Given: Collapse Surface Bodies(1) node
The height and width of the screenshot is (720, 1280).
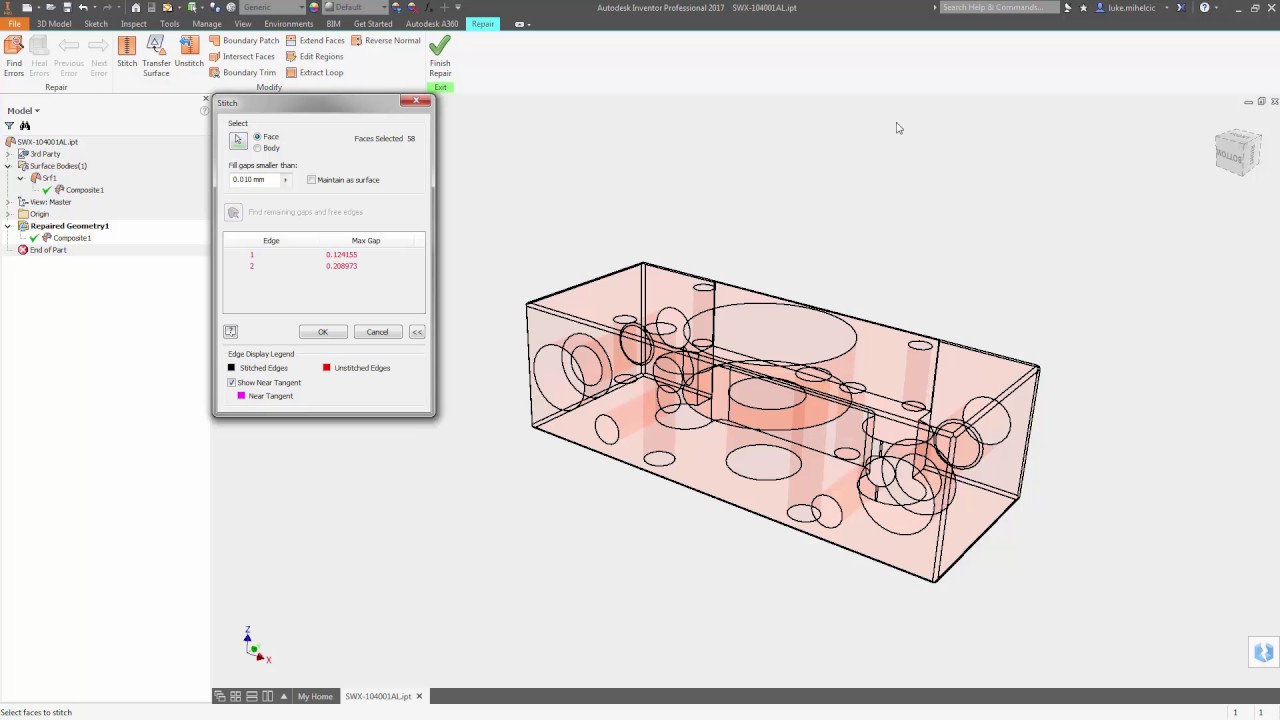Looking at the screenshot, I should pyautogui.click(x=9, y=166).
